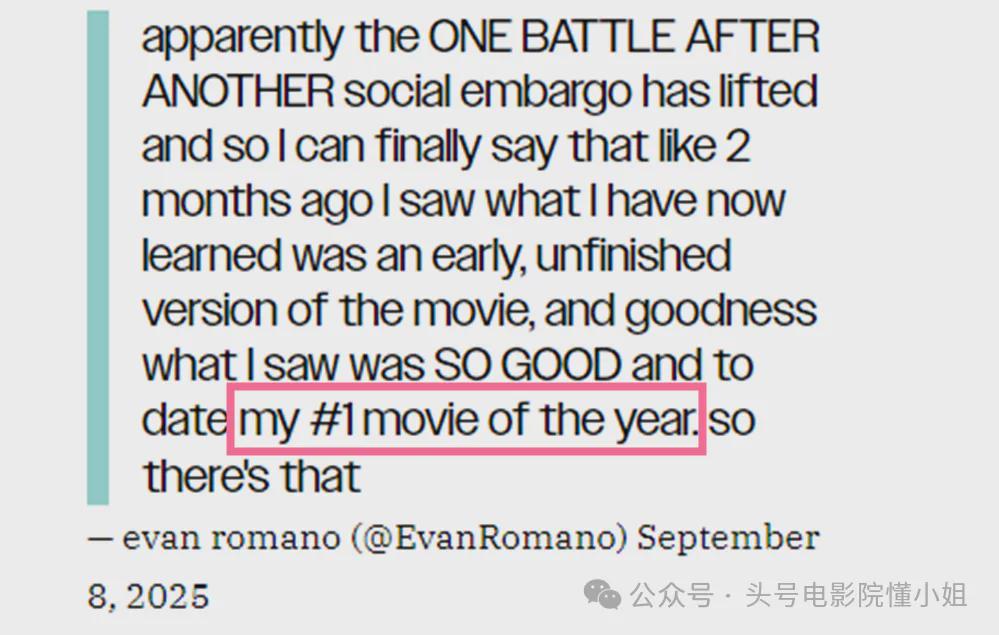
Task: Click the WeChat logo icon in watermark
Action: 602,595
